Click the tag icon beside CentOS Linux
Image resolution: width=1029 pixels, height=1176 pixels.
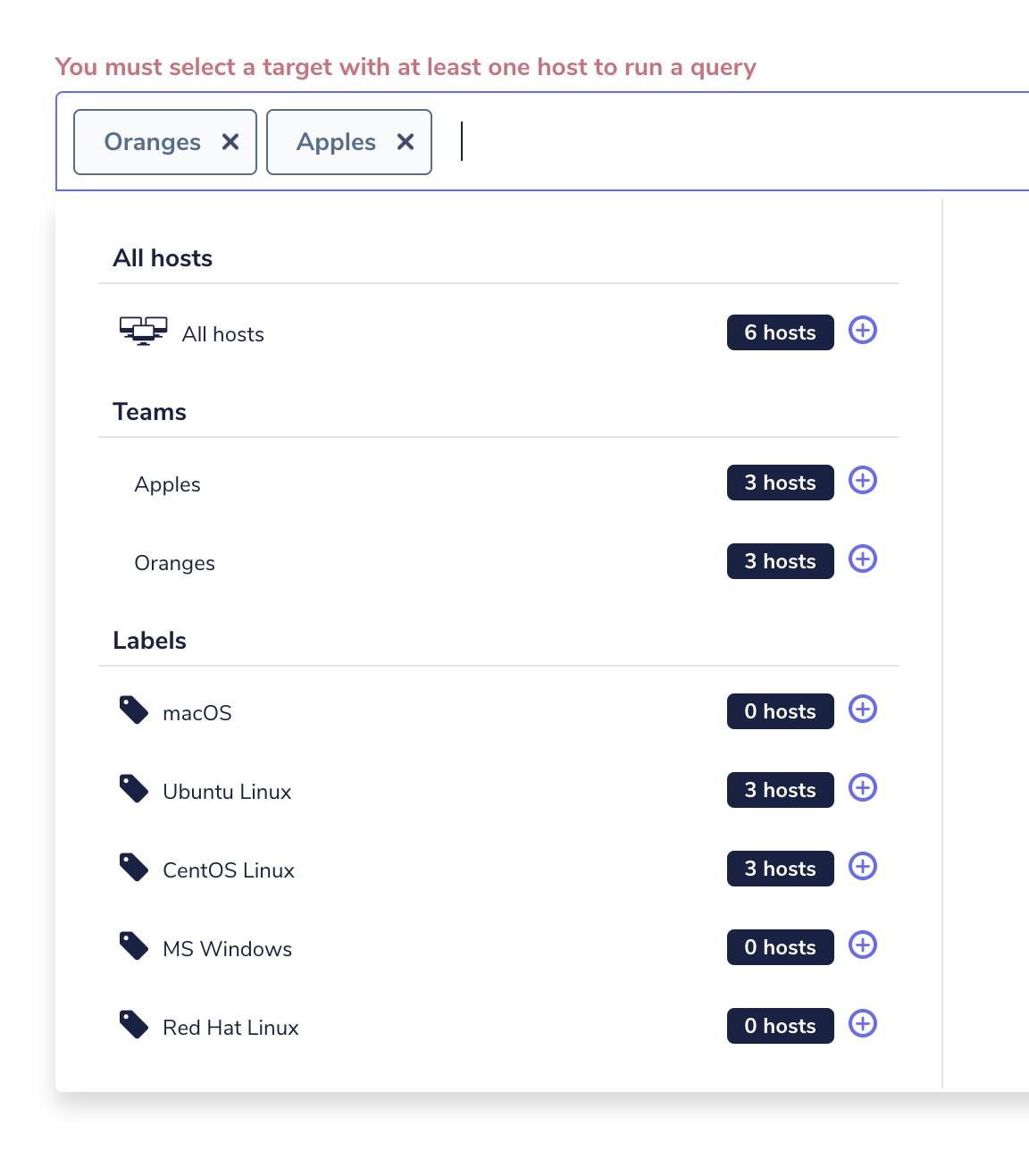[x=133, y=867]
